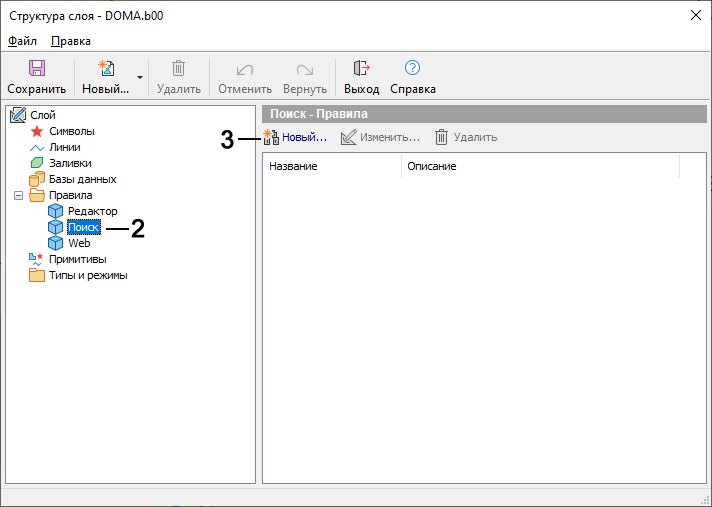Select the Web rules item
Viewport: 712px width, 507px height.
[79, 243]
